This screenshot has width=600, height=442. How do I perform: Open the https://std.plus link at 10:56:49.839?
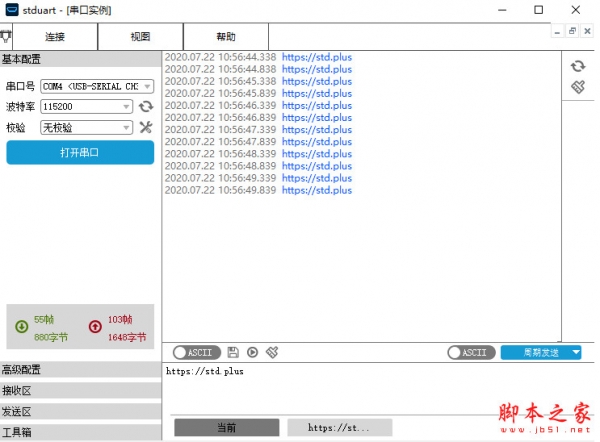tap(317, 190)
